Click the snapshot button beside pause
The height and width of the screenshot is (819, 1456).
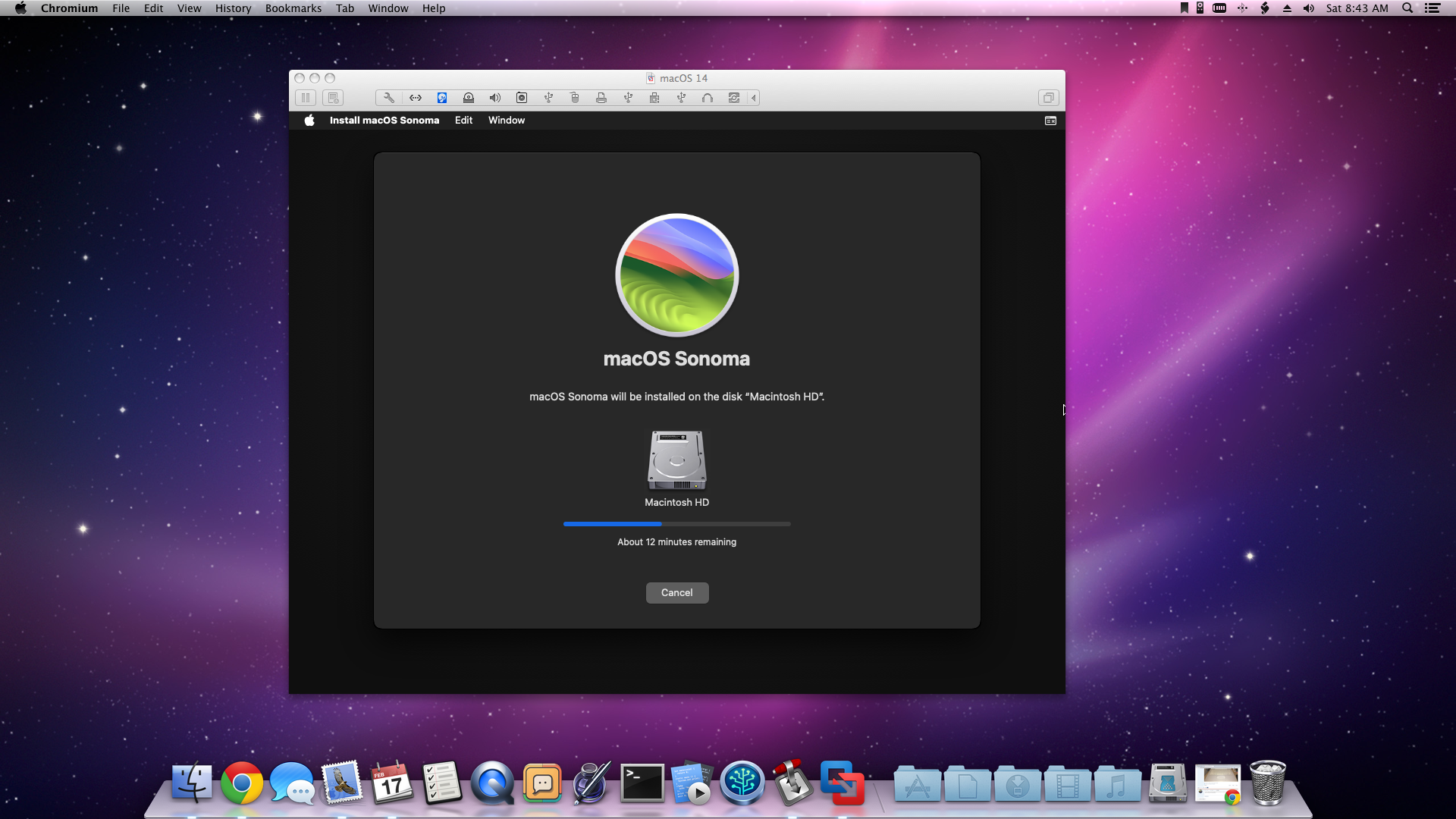pos(333,98)
